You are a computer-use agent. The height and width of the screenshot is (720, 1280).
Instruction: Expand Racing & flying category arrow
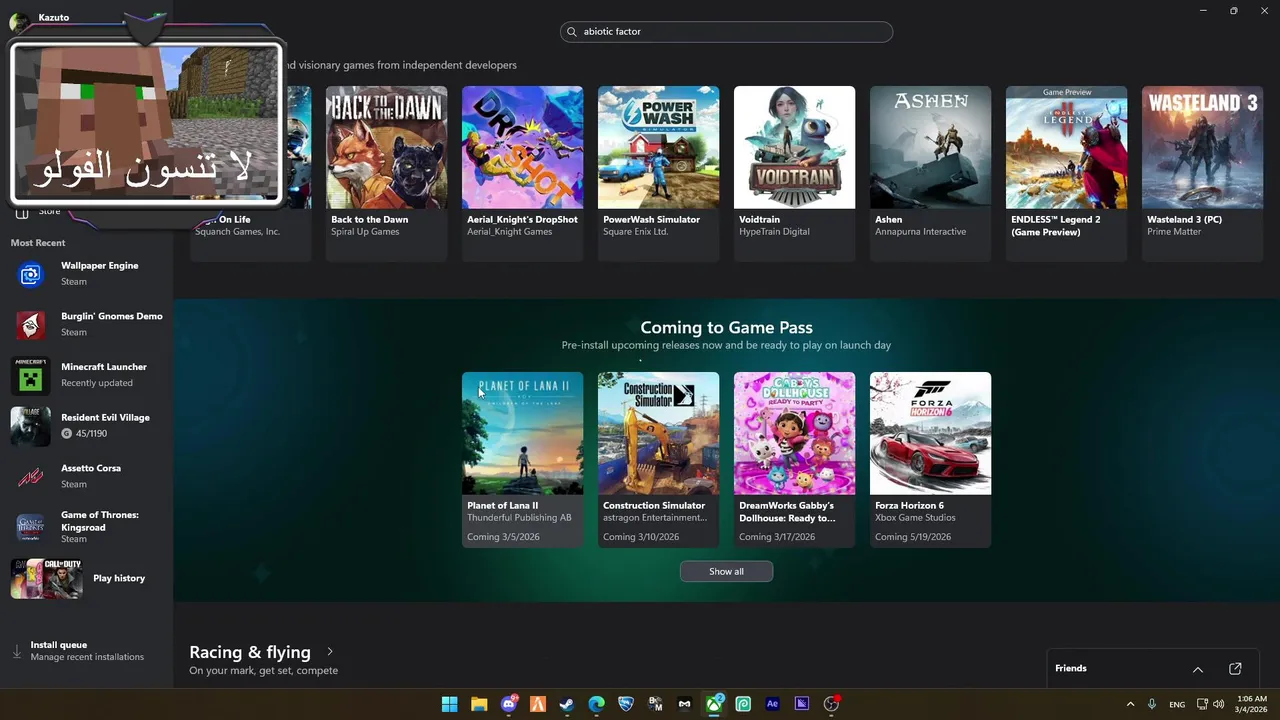click(330, 652)
